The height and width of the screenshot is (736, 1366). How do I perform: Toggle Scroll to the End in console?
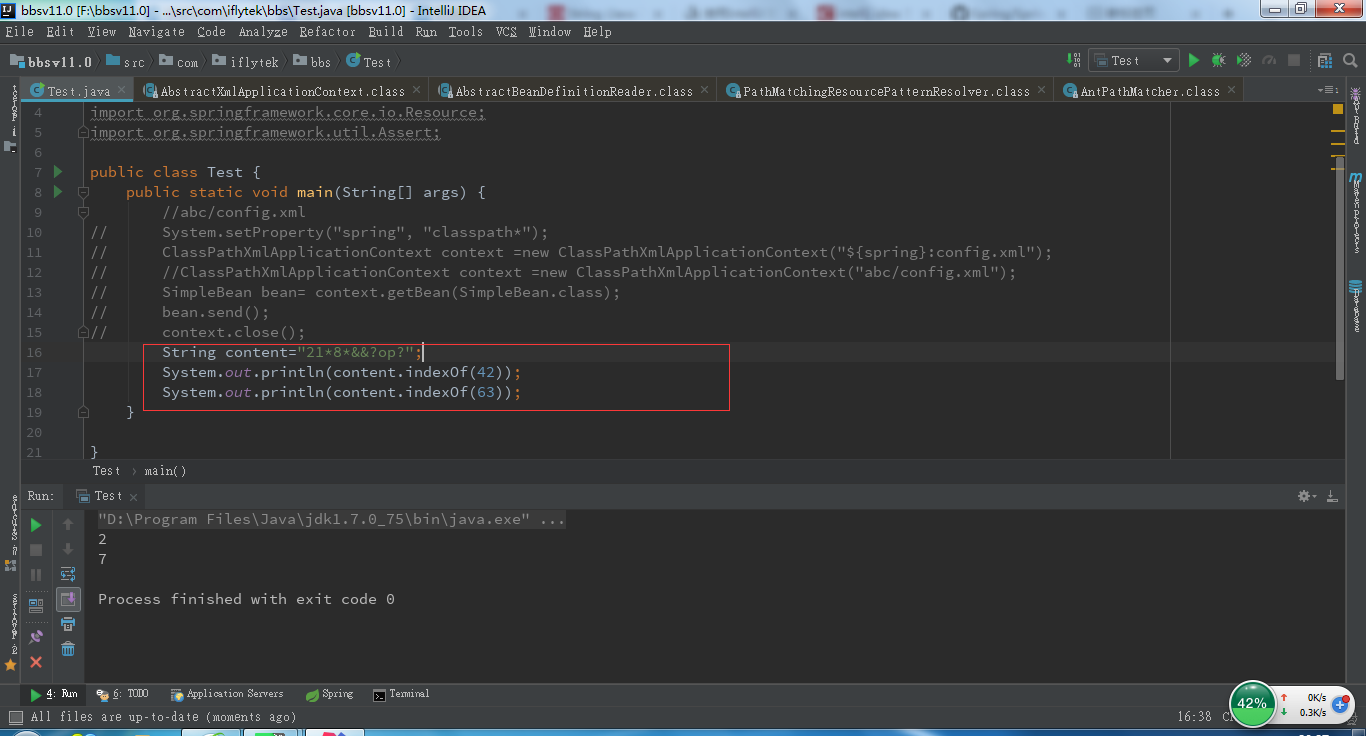[68, 599]
